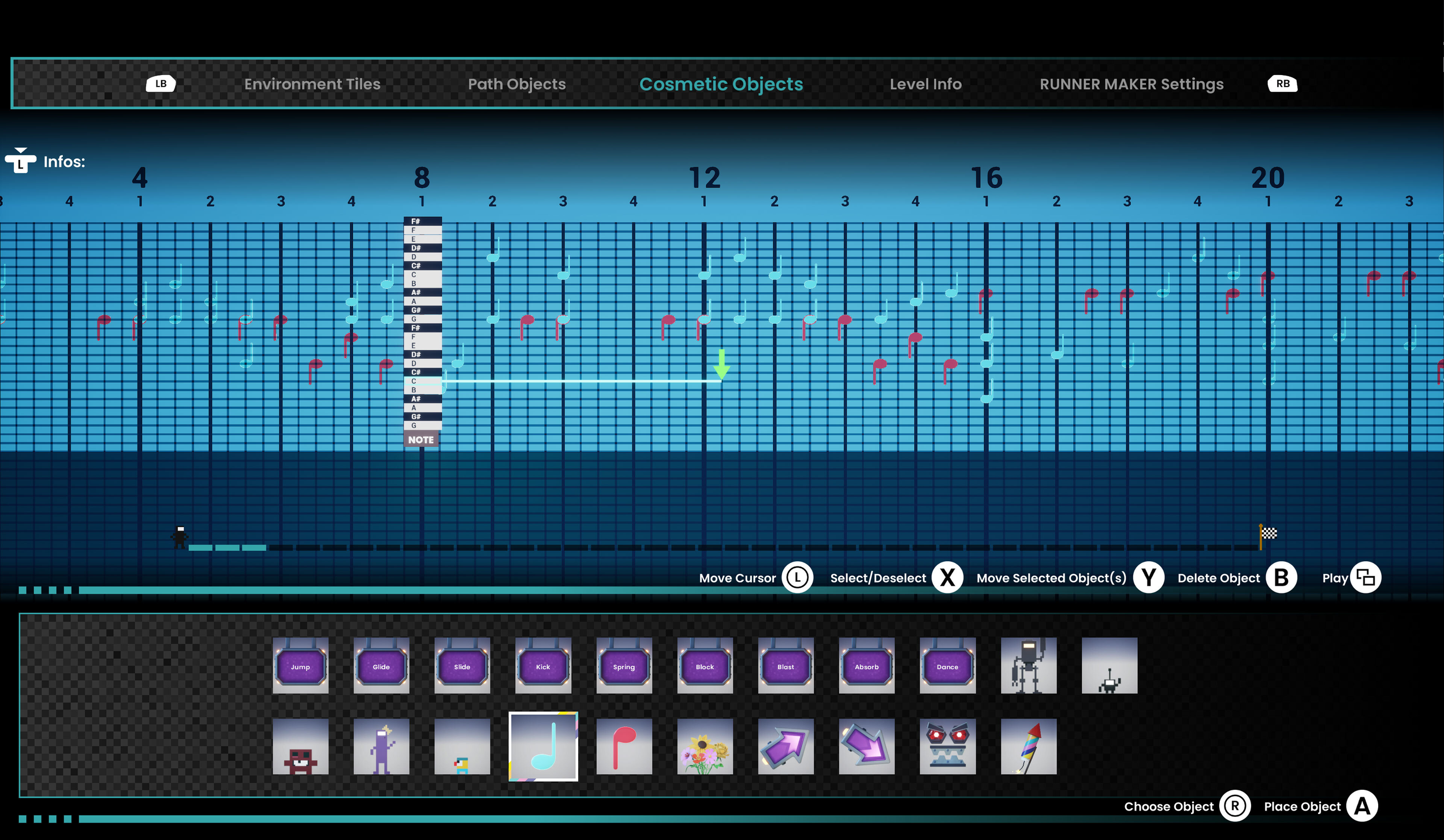Select the purple up-right arrow object
Viewport: 1444px width, 840px height.
pos(786,746)
